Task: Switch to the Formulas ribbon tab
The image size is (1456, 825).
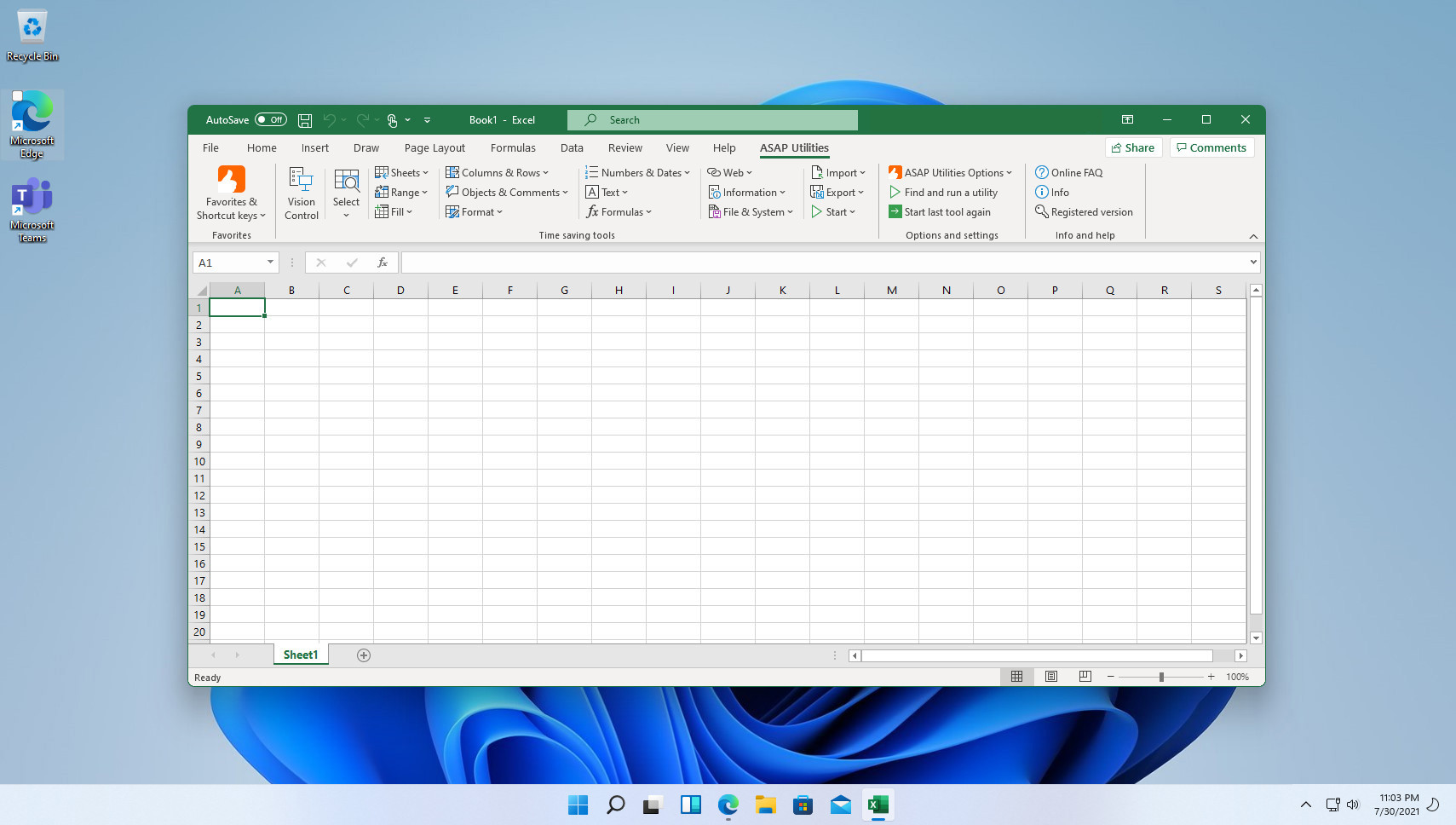Action: [513, 147]
